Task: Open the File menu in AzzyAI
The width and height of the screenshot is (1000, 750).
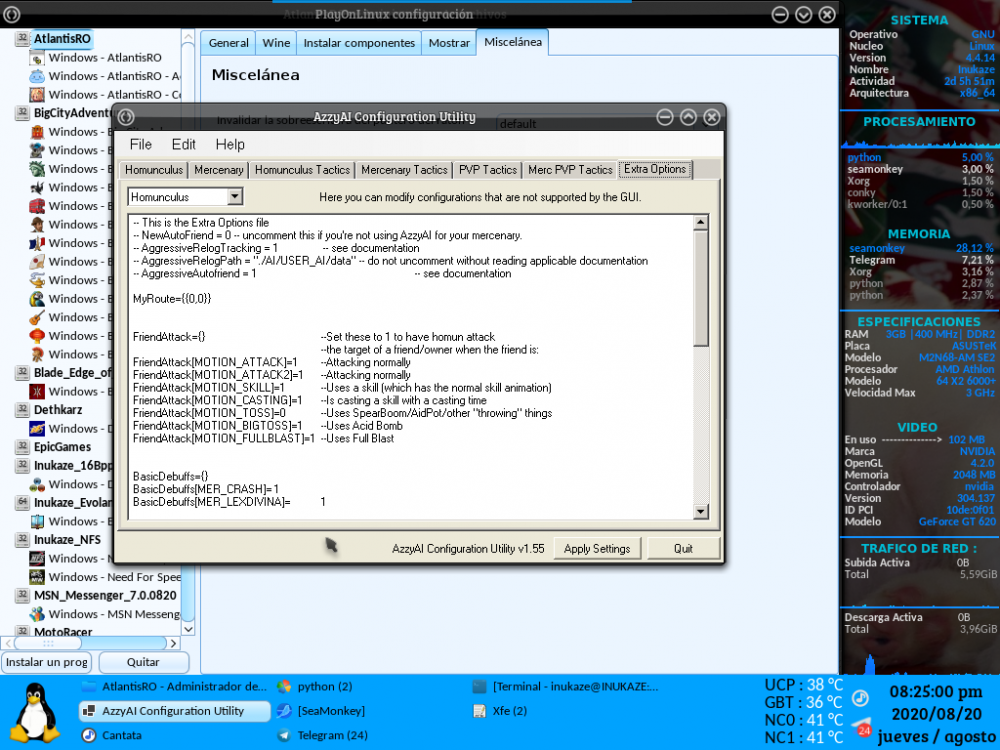Action: point(140,145)
